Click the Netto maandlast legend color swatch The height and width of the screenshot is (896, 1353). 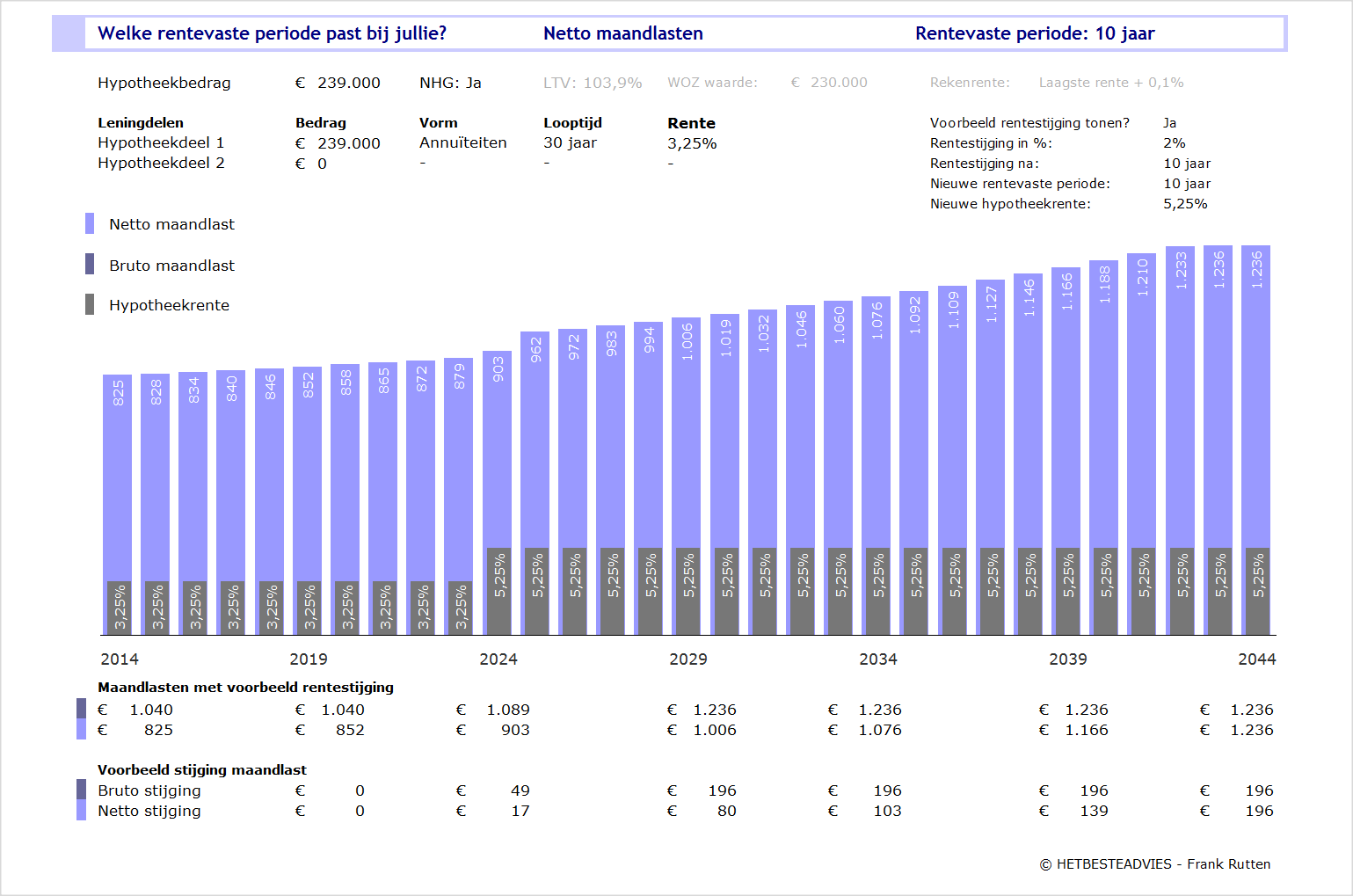(90, 223)
